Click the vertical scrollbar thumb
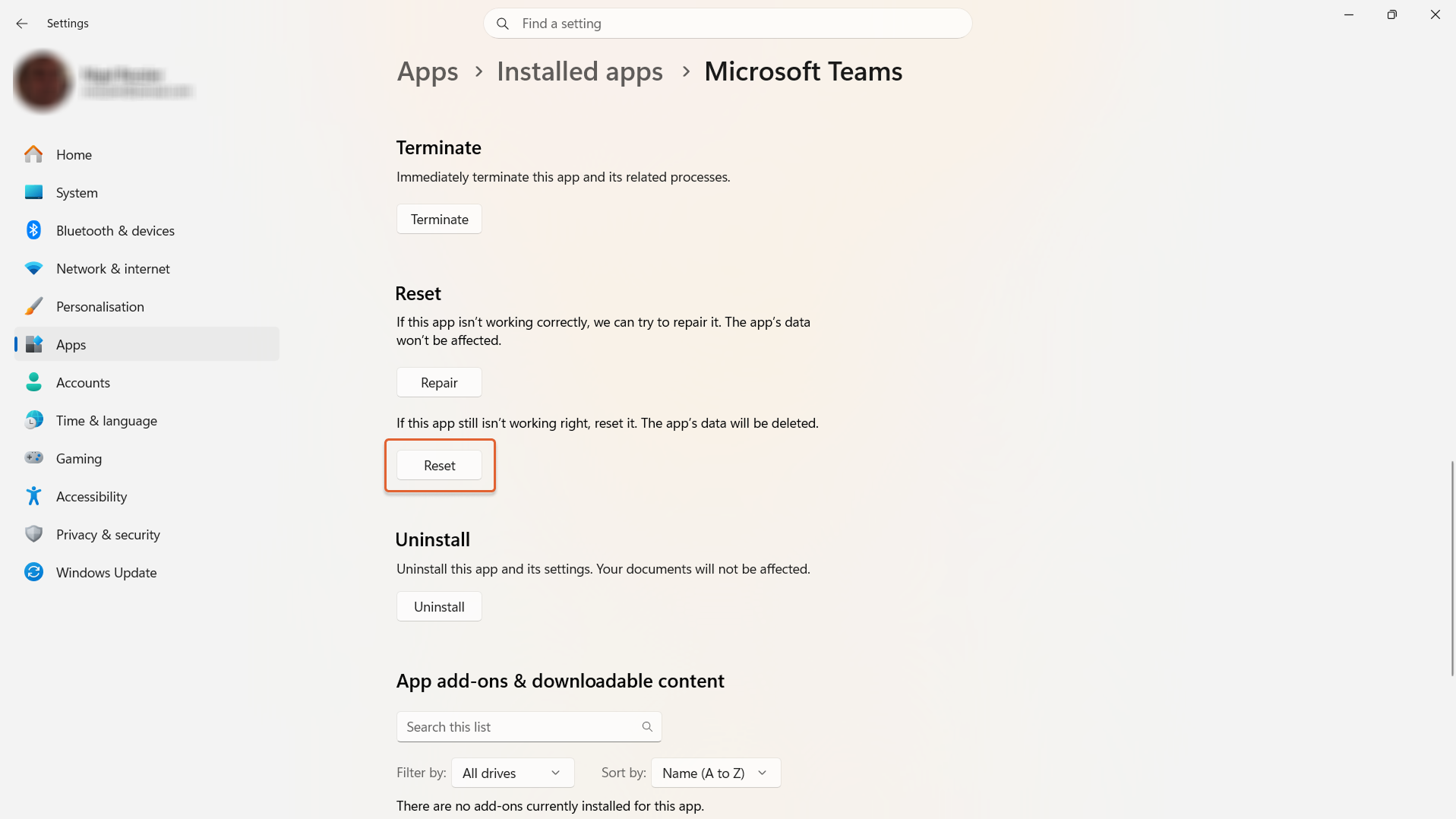Image resolution: width=1456 pixels, height=819 pixels. 1452,568
